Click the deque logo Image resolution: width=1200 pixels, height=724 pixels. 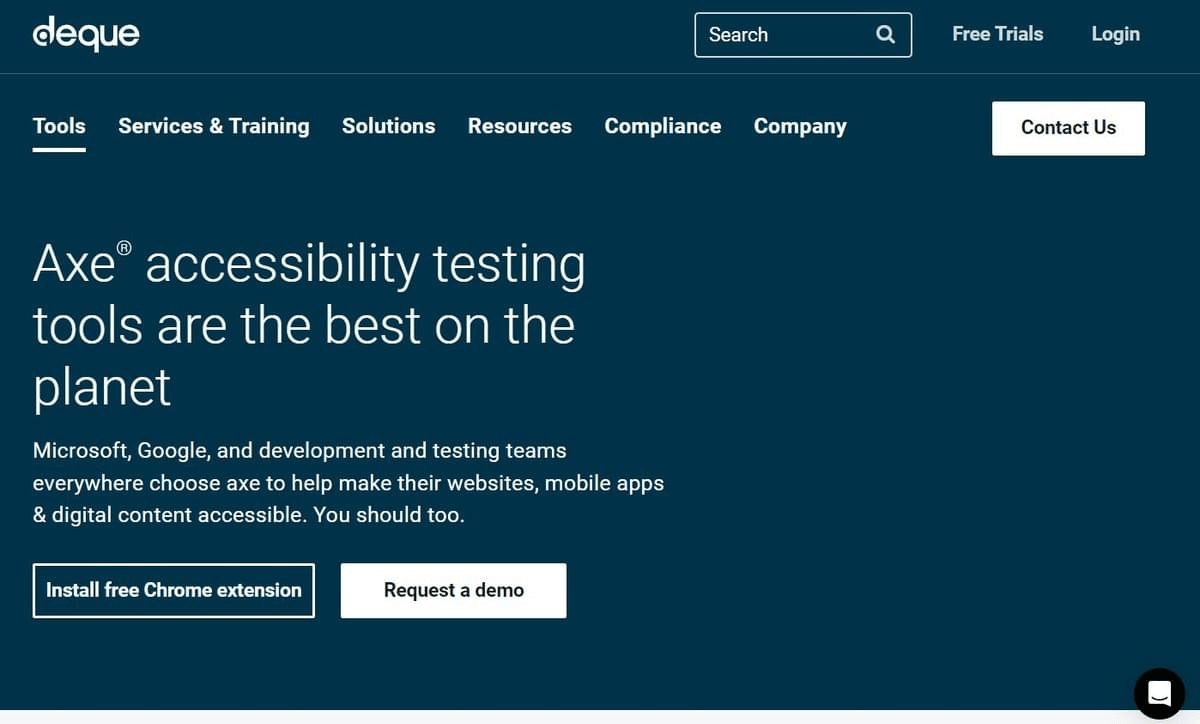click(x=86, y=34)
